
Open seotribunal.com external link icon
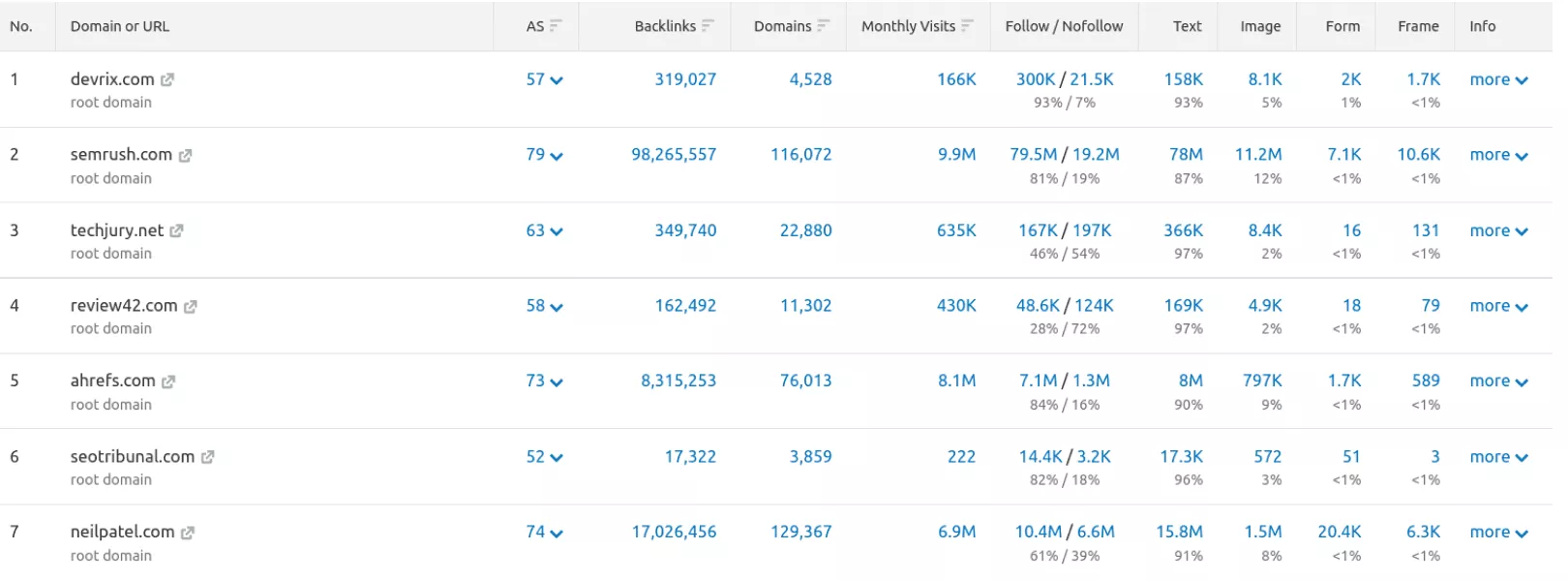tap(207, 457)
